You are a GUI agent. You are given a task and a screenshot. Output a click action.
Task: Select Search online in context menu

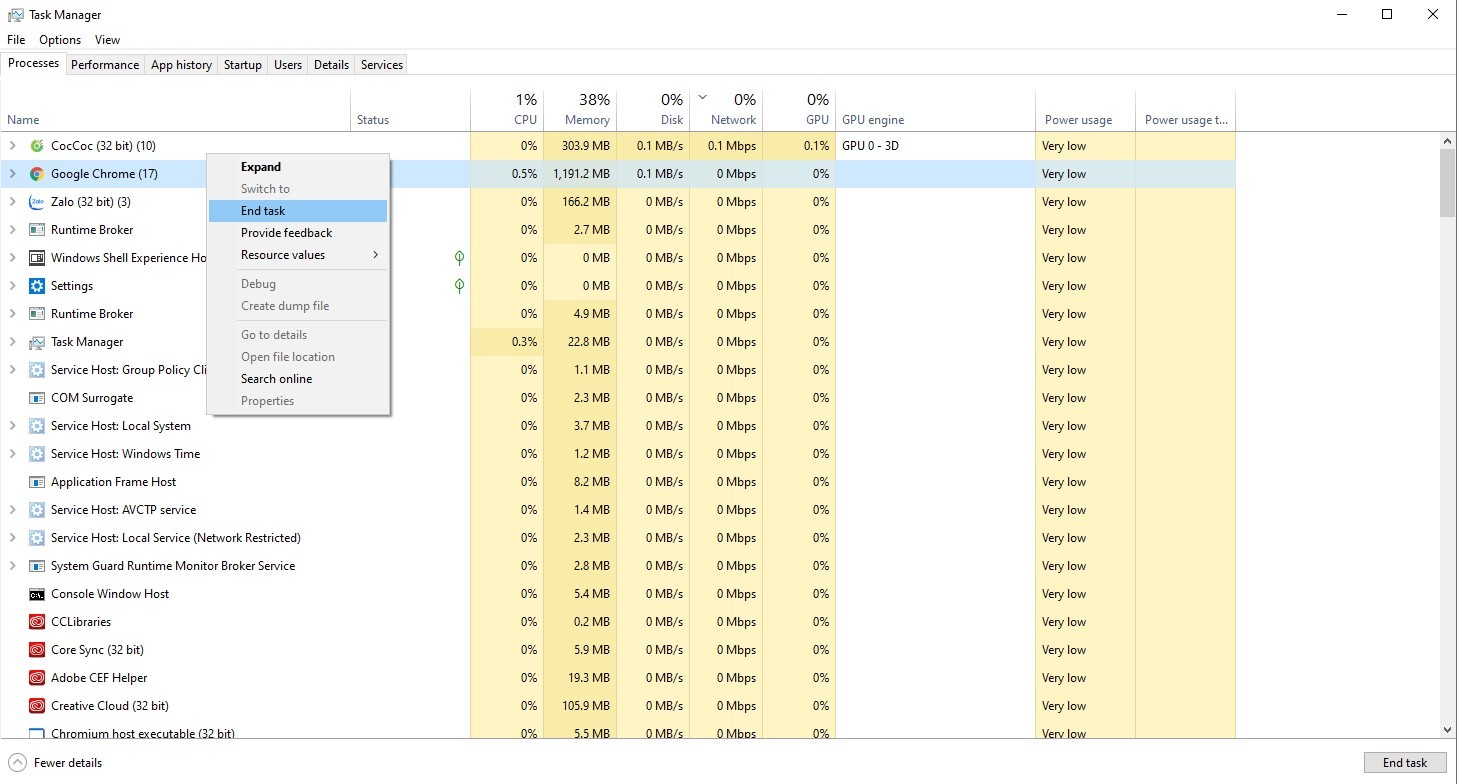pos(297,379)
